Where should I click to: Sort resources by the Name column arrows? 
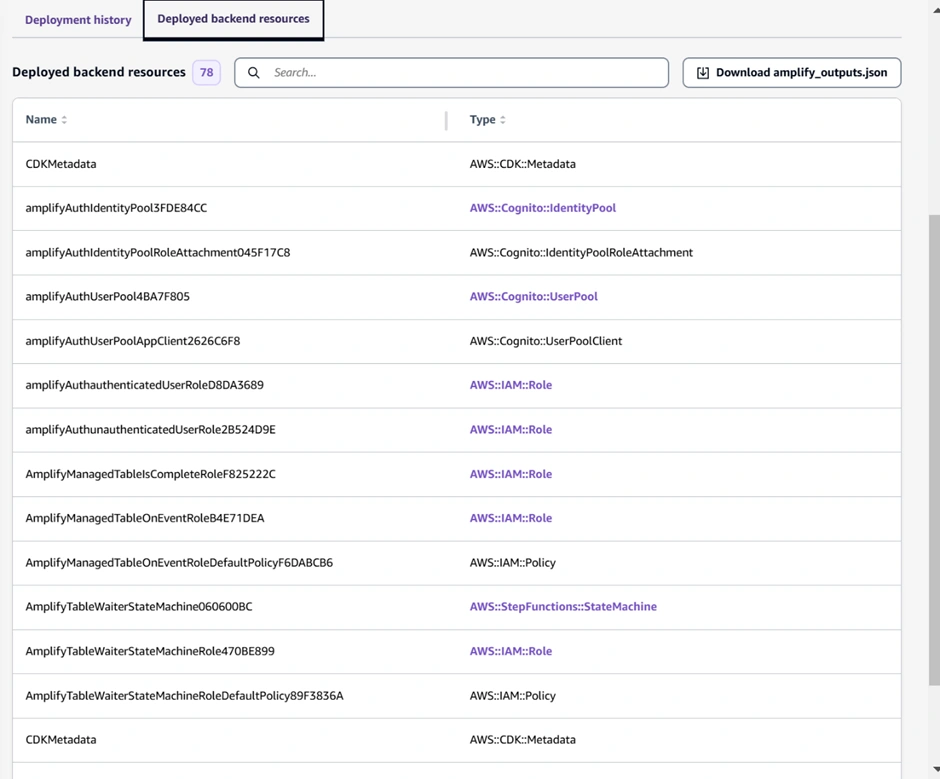[64, 120]
